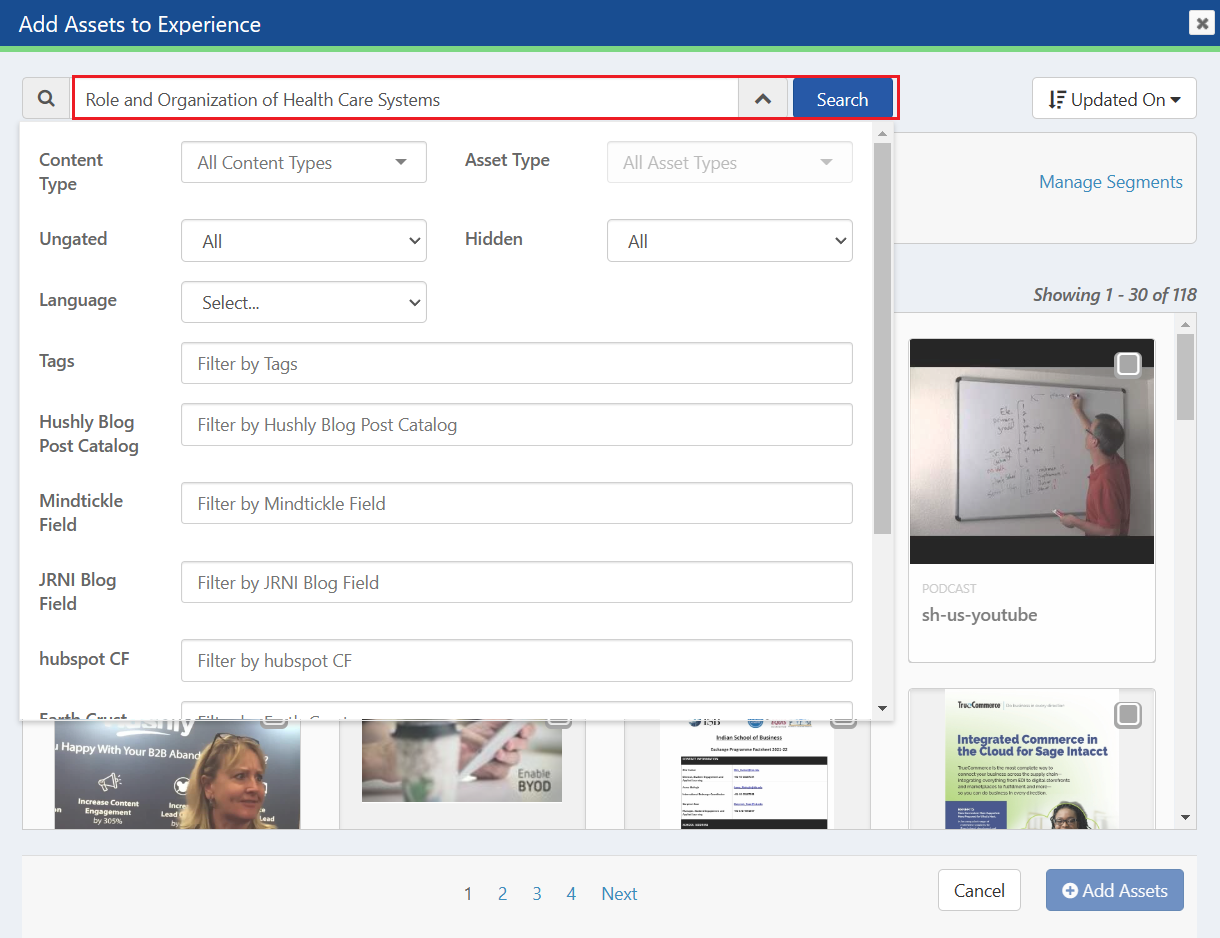Click the Filter by JRNI Blog Field input
The width and height of the screenshot is (1220, 938).
[x=517, y=582]
